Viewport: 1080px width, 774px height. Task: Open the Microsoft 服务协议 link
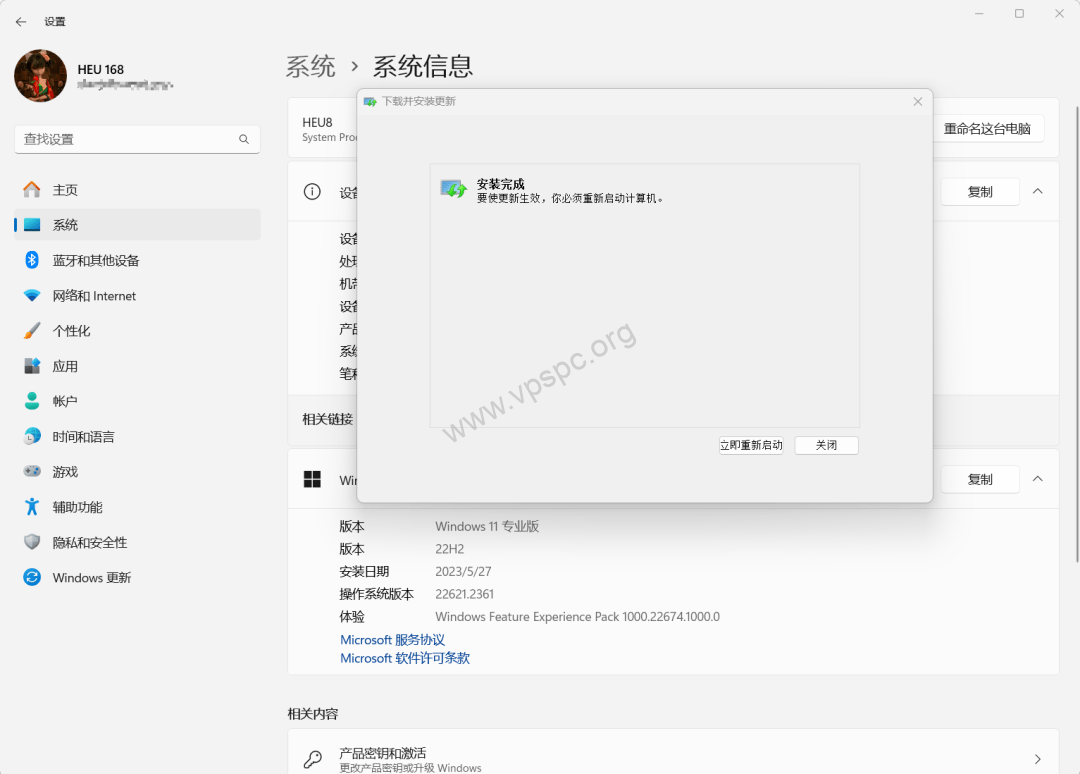tap(393, 640)
